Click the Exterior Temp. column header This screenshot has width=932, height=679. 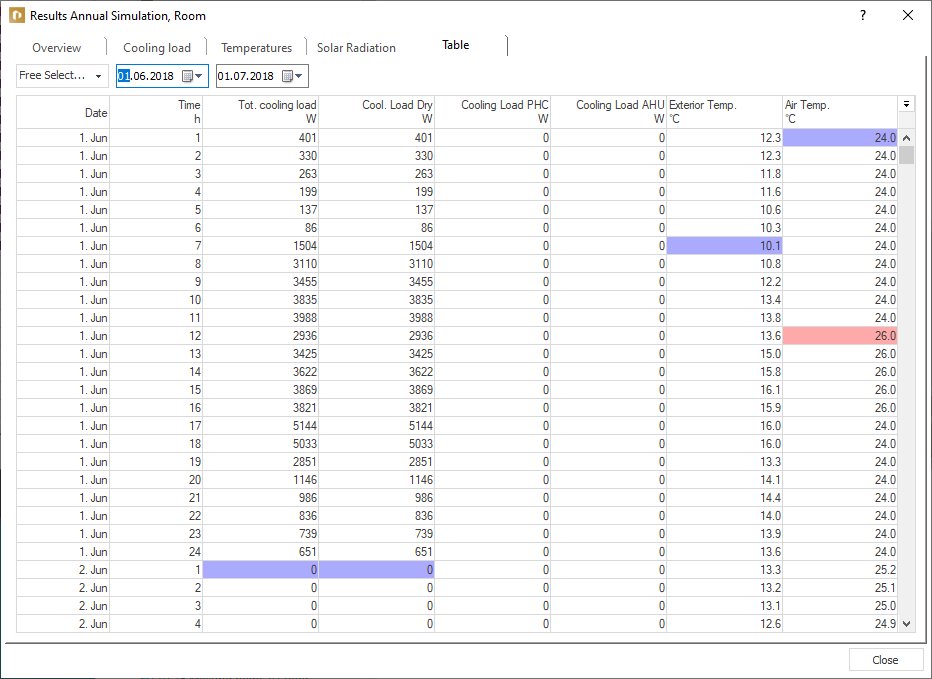click(x=724, y=112)
